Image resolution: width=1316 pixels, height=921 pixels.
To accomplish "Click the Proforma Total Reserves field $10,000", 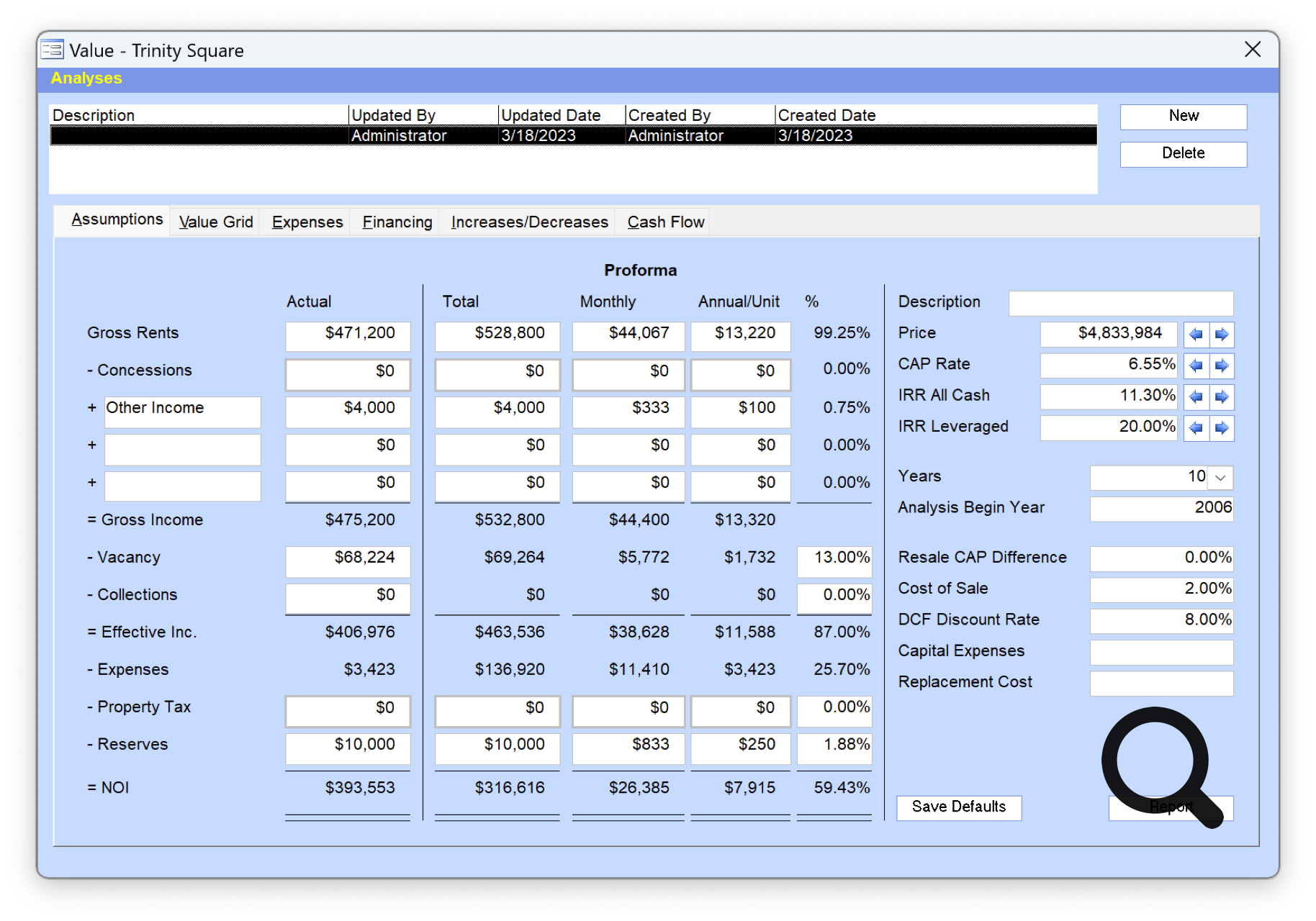I will coord(497,748).
